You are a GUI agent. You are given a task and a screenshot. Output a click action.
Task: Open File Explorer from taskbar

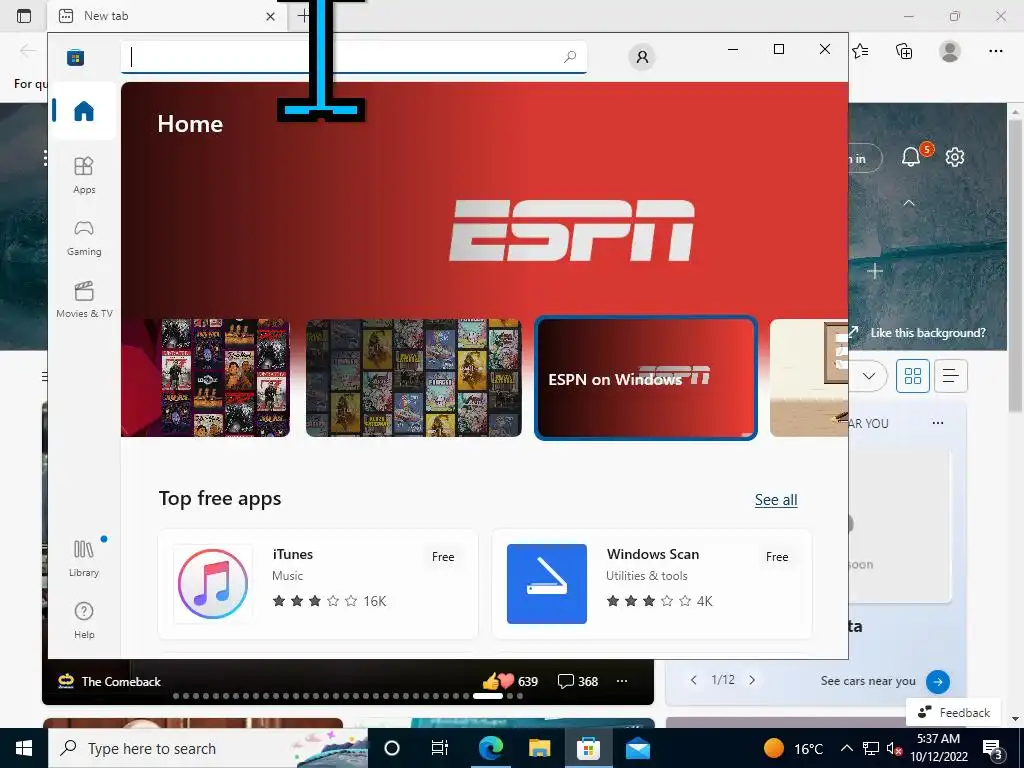point(539,748)
